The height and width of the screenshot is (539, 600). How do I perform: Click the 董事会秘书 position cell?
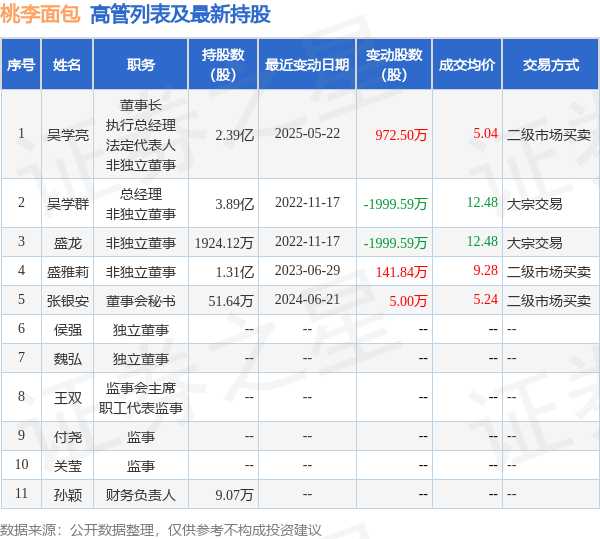point(141,301)
